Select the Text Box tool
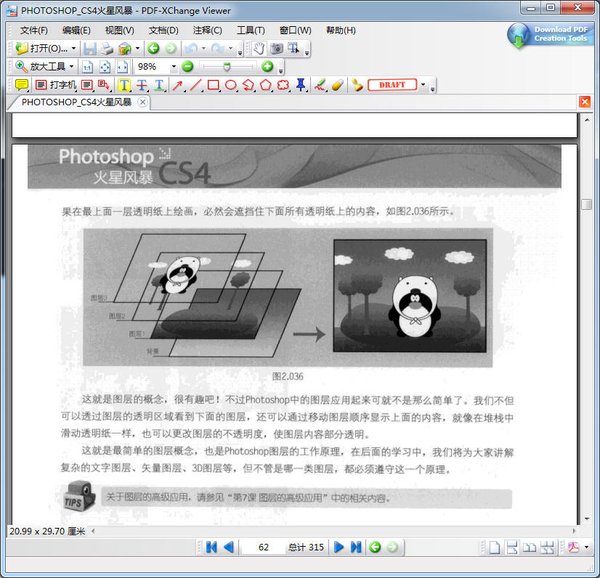The image size is (600, 578). 87,85
